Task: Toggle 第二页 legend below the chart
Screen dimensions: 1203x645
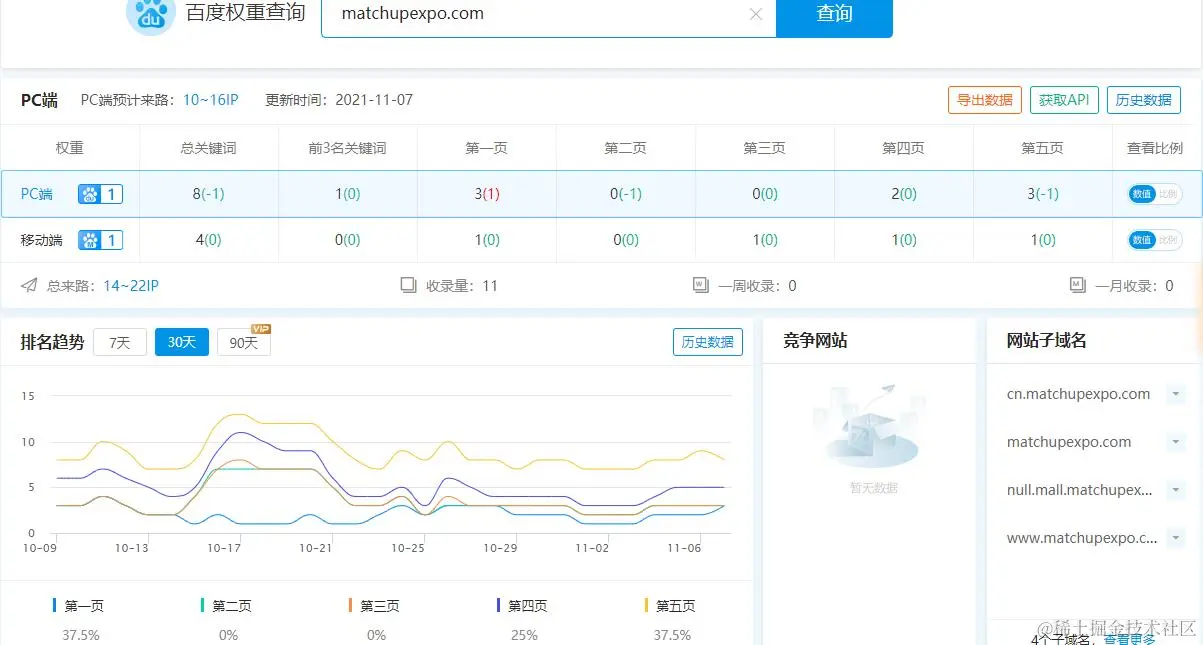Action: point(229,605)
